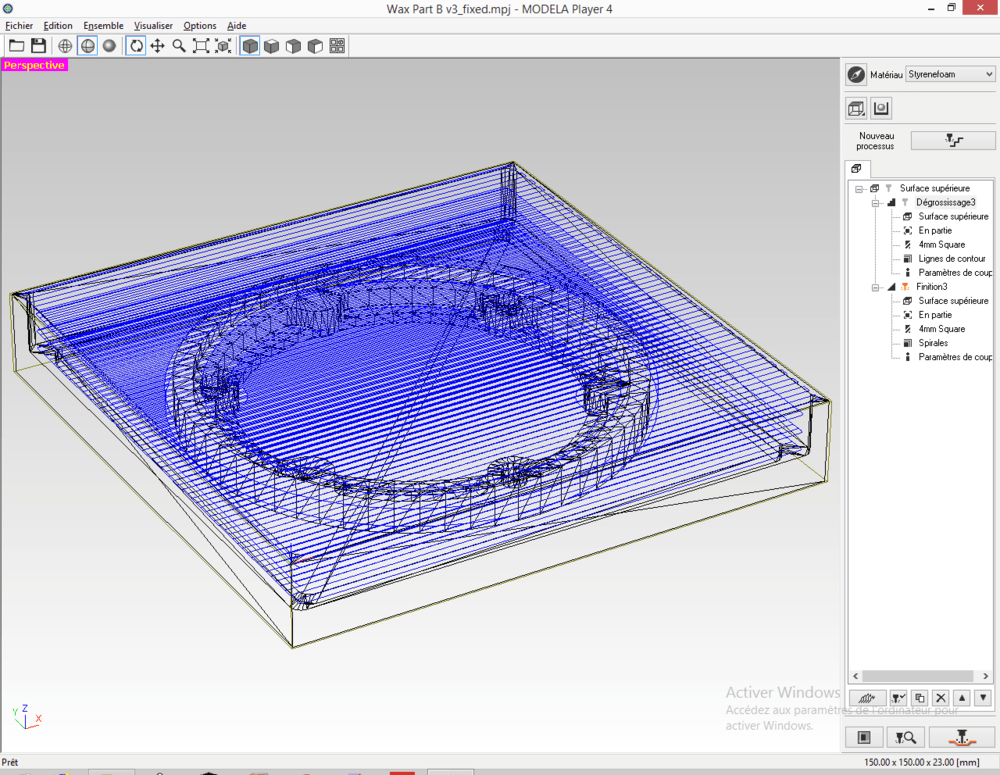Delete the selected process with X button

(x=941, y=698)
